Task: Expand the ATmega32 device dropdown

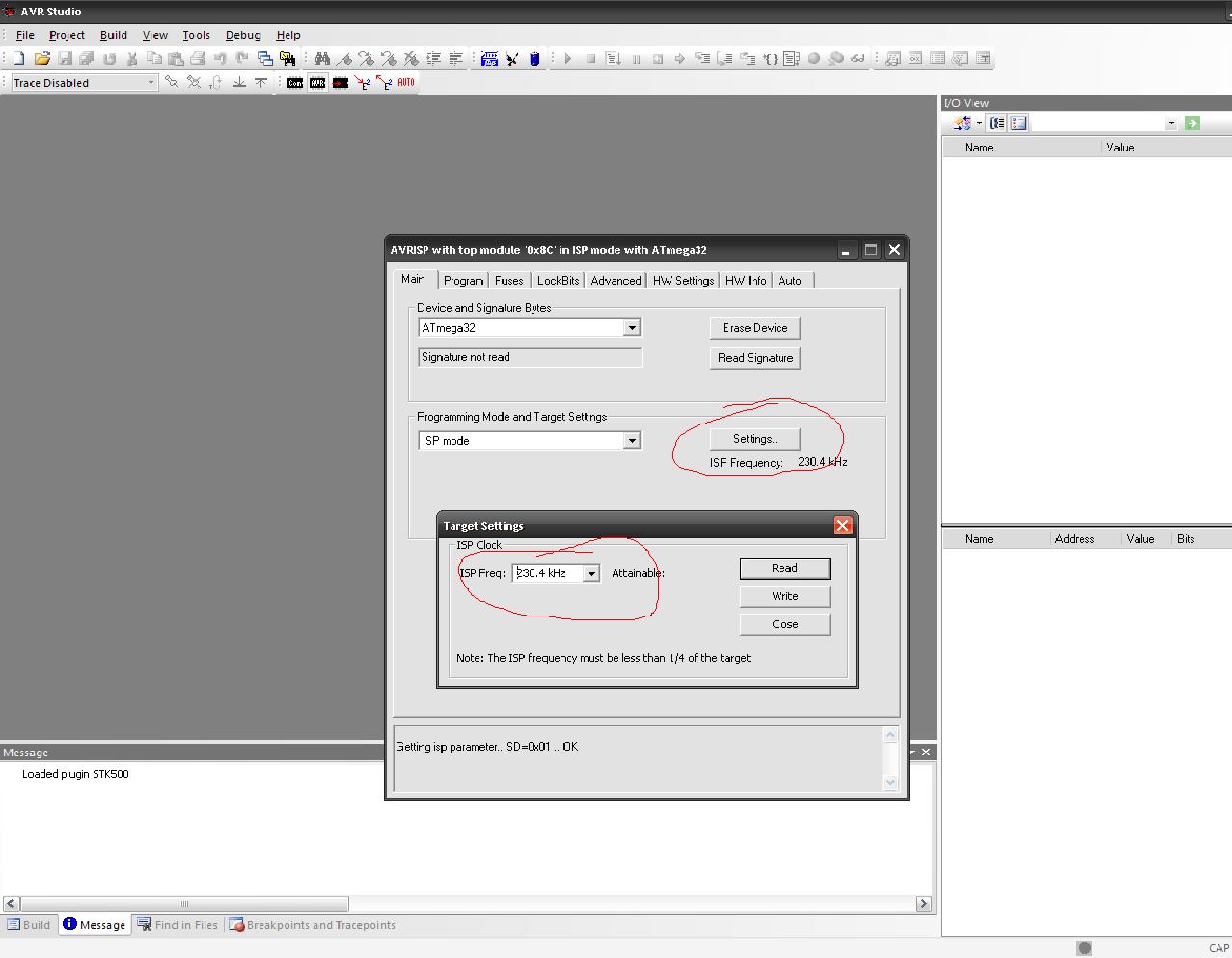Action: click(x=632, y=328)
